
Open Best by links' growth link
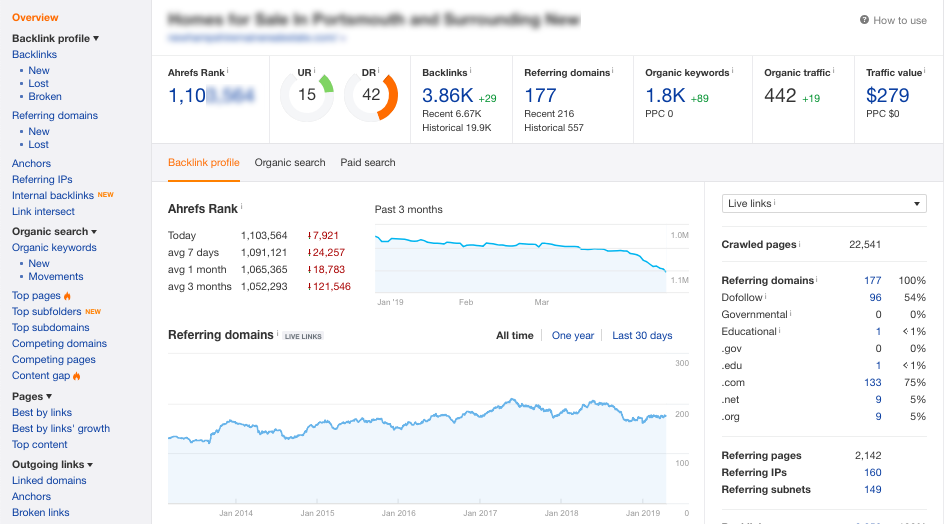coord(61,429)
